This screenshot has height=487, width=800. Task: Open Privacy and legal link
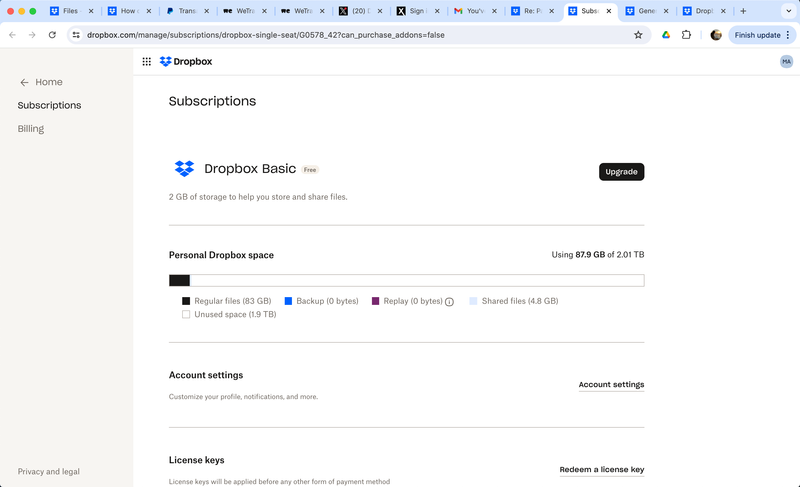pyautogui.click(x=48, y=472)
